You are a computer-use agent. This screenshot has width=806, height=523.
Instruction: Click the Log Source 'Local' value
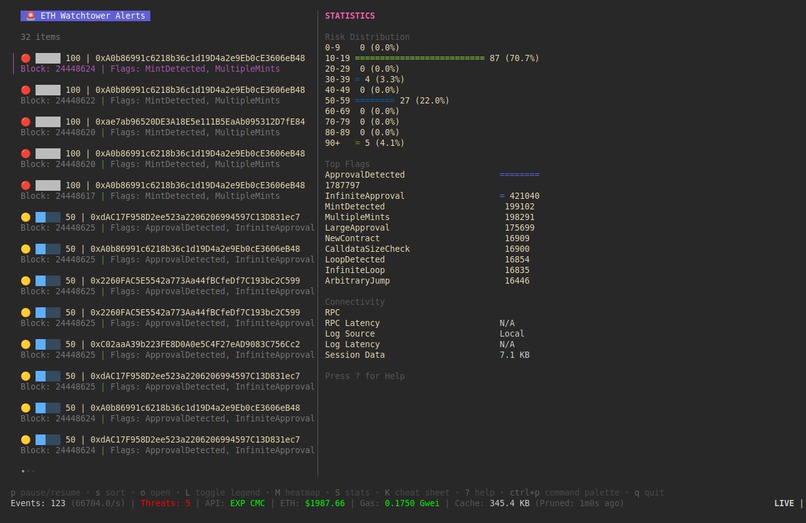click(511, 334)
